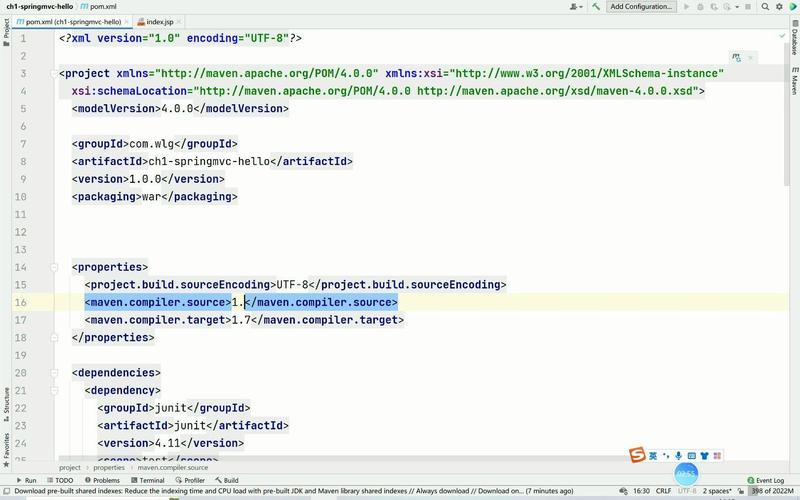Open the Project tool window sidebar
The image size is (800, 500).
(6, 32)
